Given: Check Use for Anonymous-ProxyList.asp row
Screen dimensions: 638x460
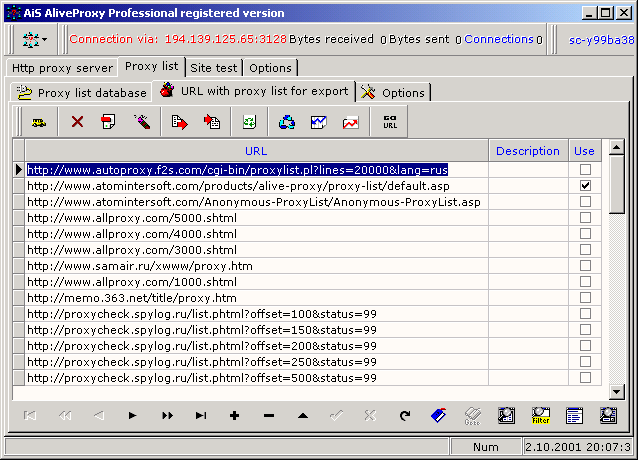Looking at the screenshot, I should (x=585, y=202).
